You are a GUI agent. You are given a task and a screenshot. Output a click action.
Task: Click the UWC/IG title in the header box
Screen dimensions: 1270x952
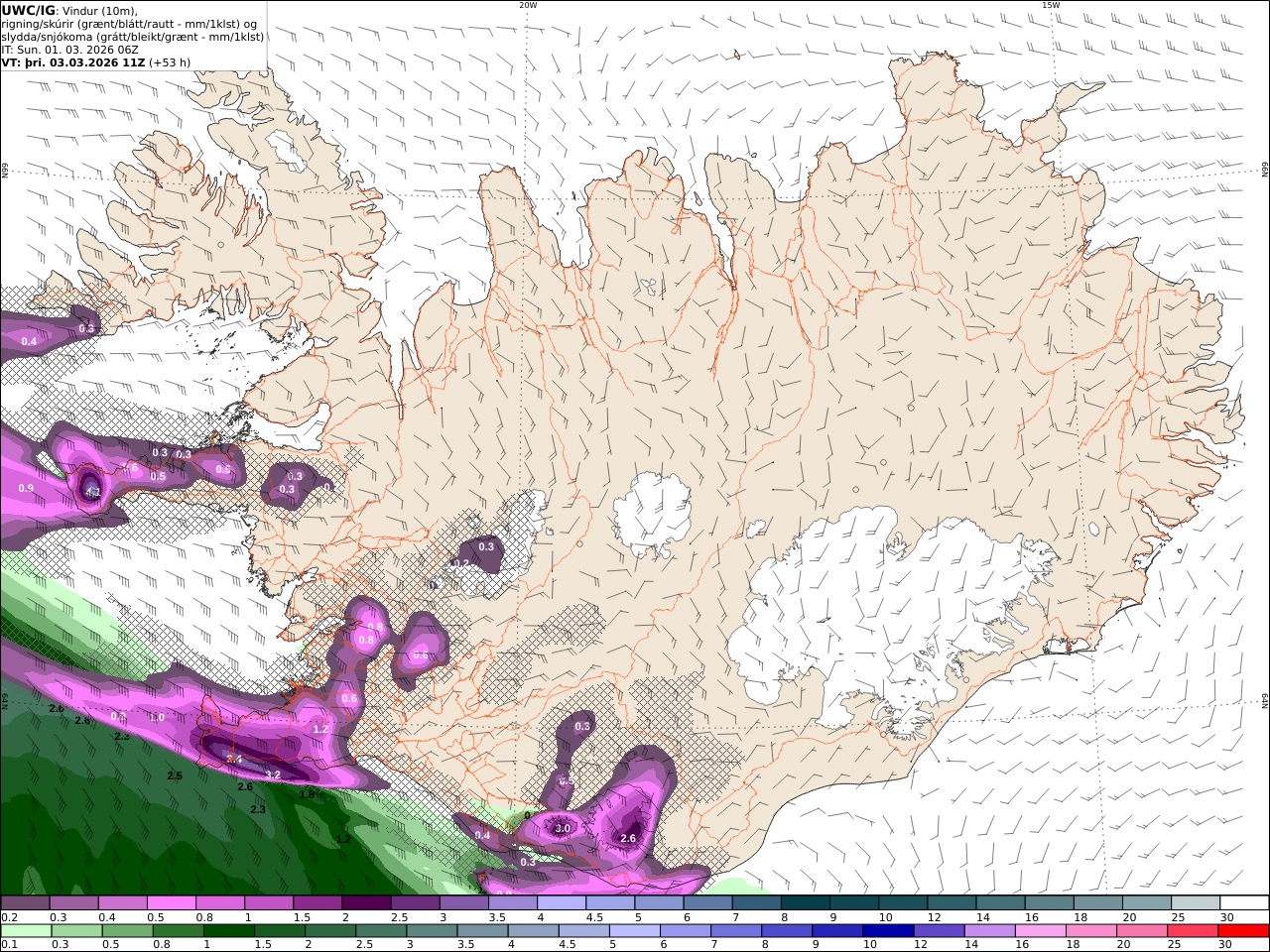coord(28,10)
